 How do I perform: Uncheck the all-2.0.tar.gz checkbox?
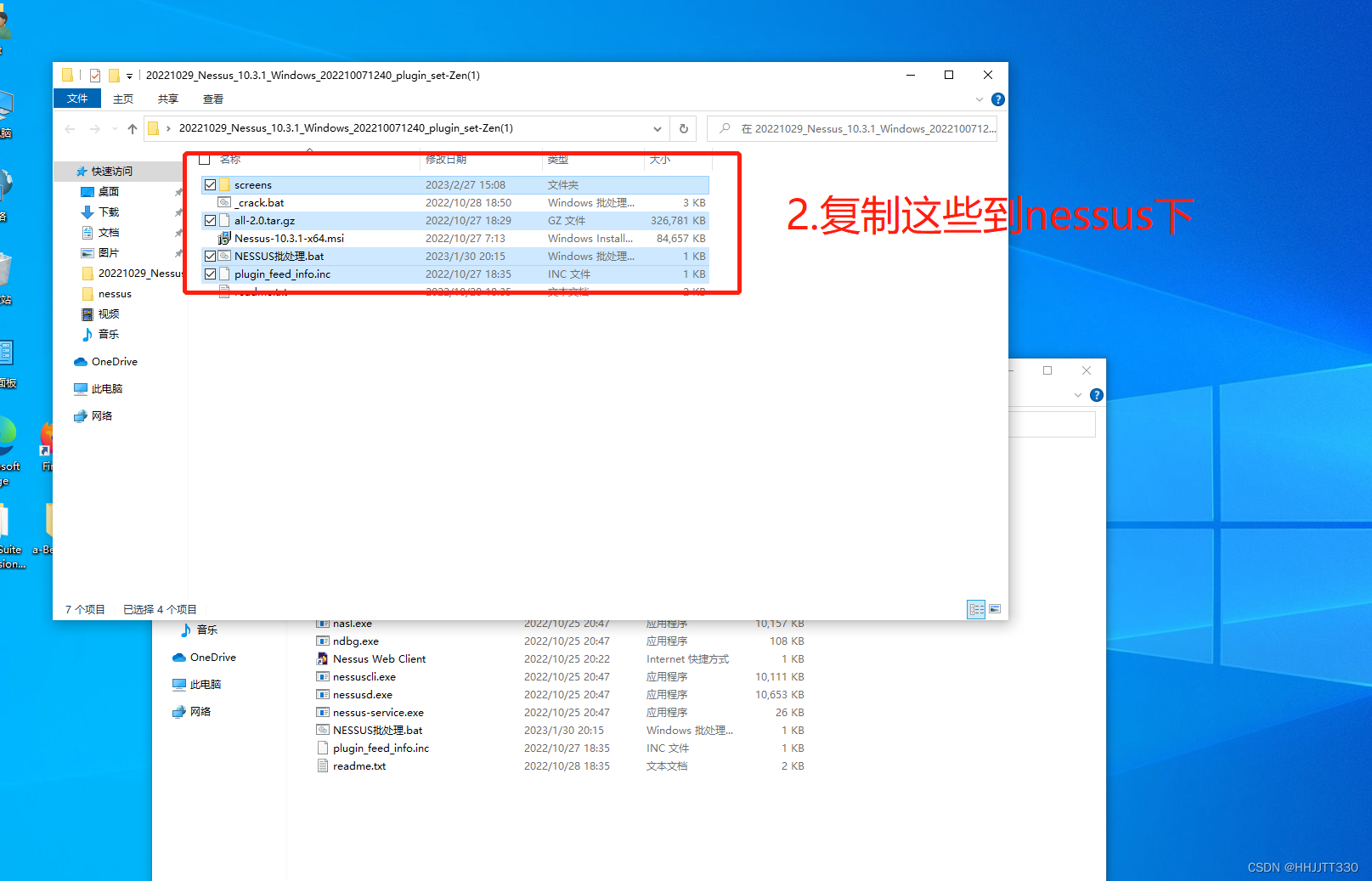pyautogui.click(x=210, y=220)
